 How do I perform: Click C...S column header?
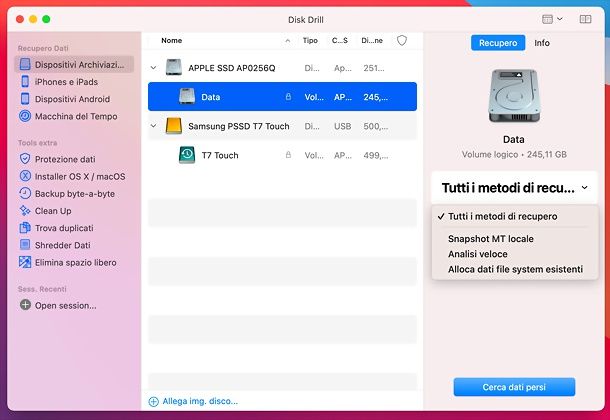[340, 40]
